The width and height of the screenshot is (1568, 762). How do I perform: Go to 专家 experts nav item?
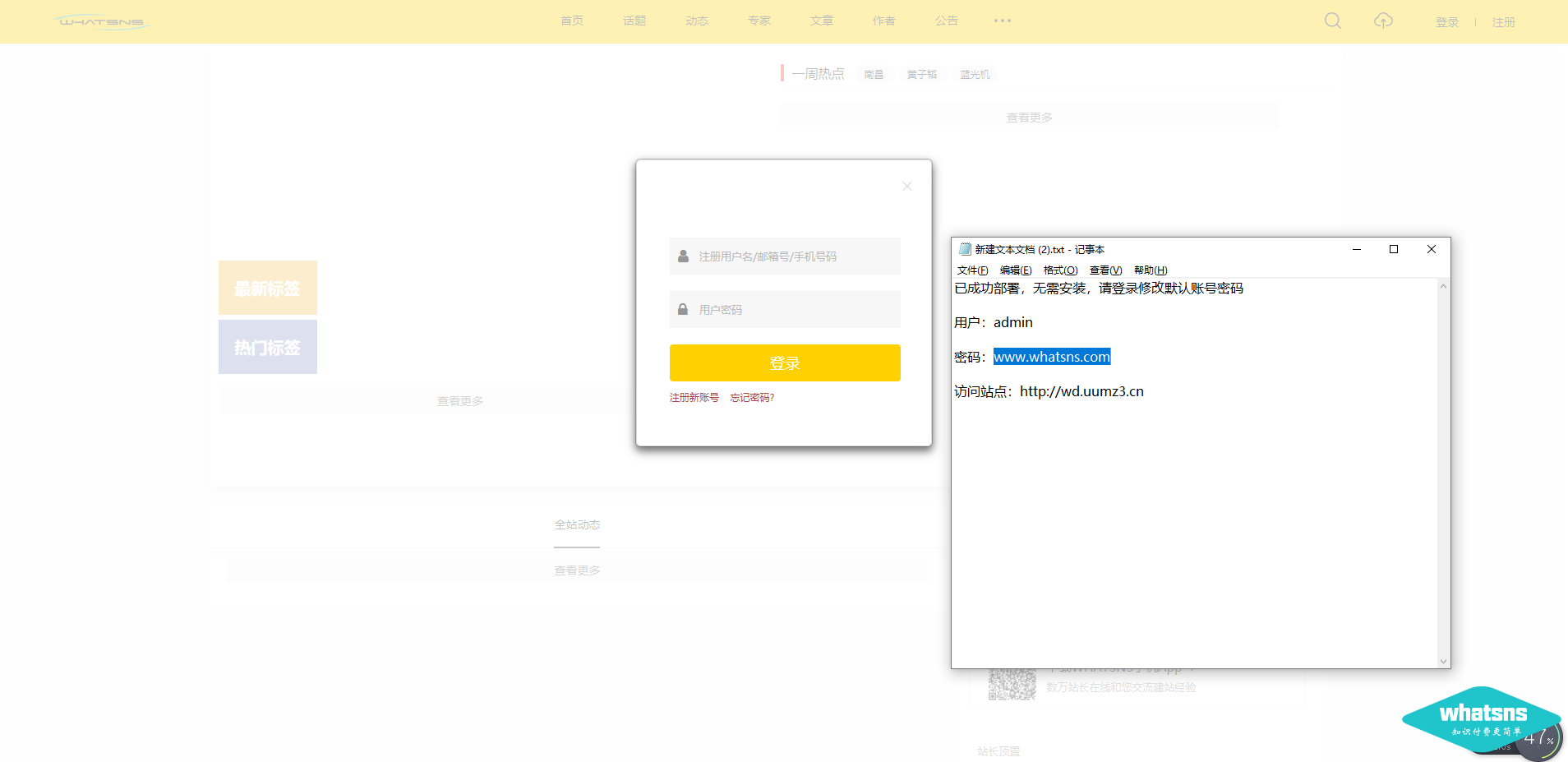coord(759,21)
